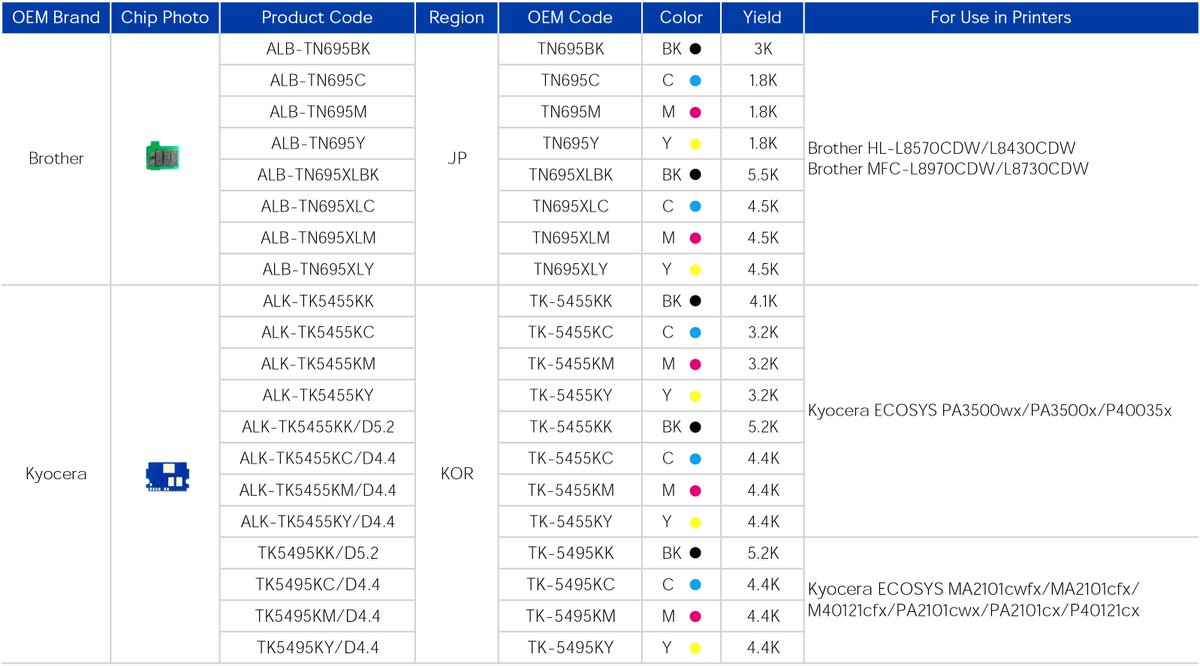1200x666 pixels.
Task: Select the 5.2K yield in TK-5495KK row
Action: pyautogui.click(x=762, y=553)
